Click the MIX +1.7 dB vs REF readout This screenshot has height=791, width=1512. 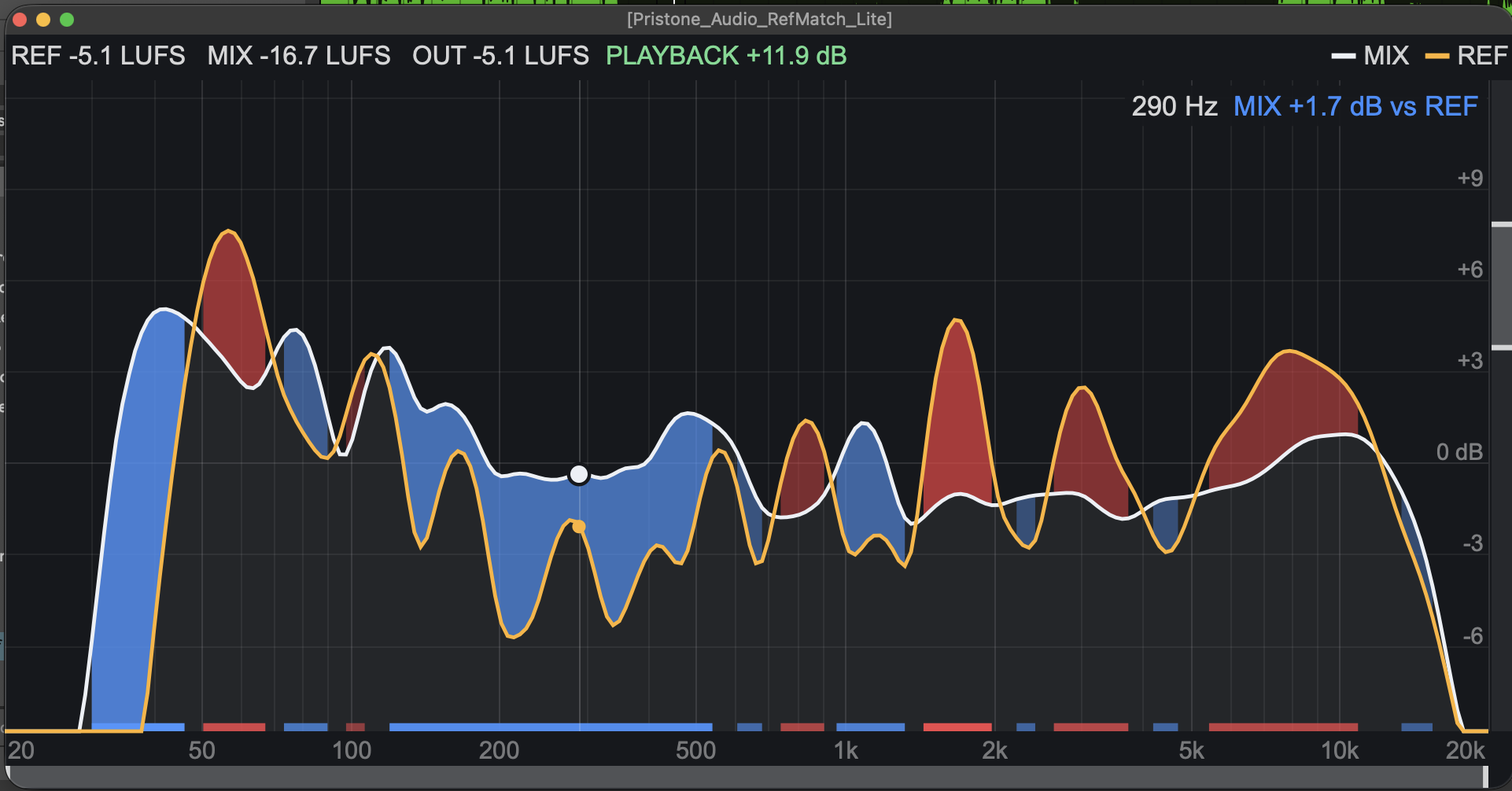(1355, 106)
